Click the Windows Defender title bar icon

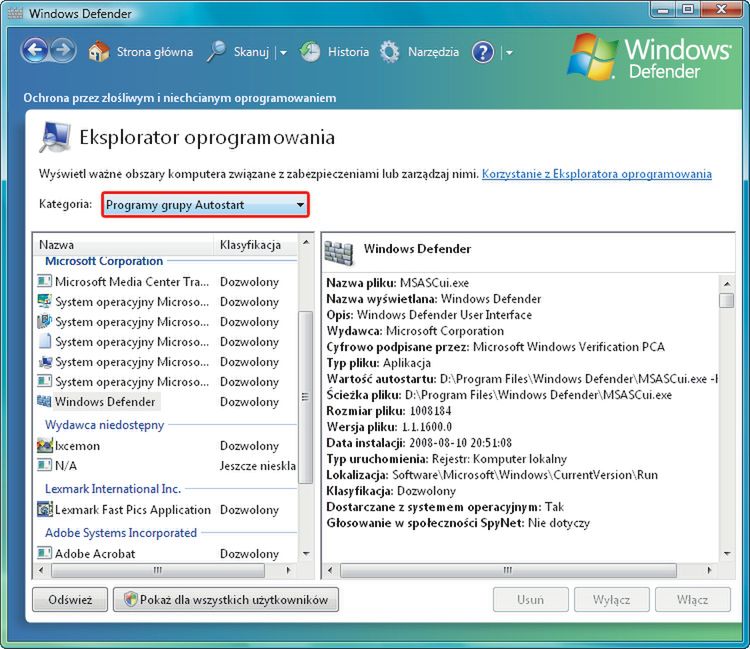click(15, 13)
